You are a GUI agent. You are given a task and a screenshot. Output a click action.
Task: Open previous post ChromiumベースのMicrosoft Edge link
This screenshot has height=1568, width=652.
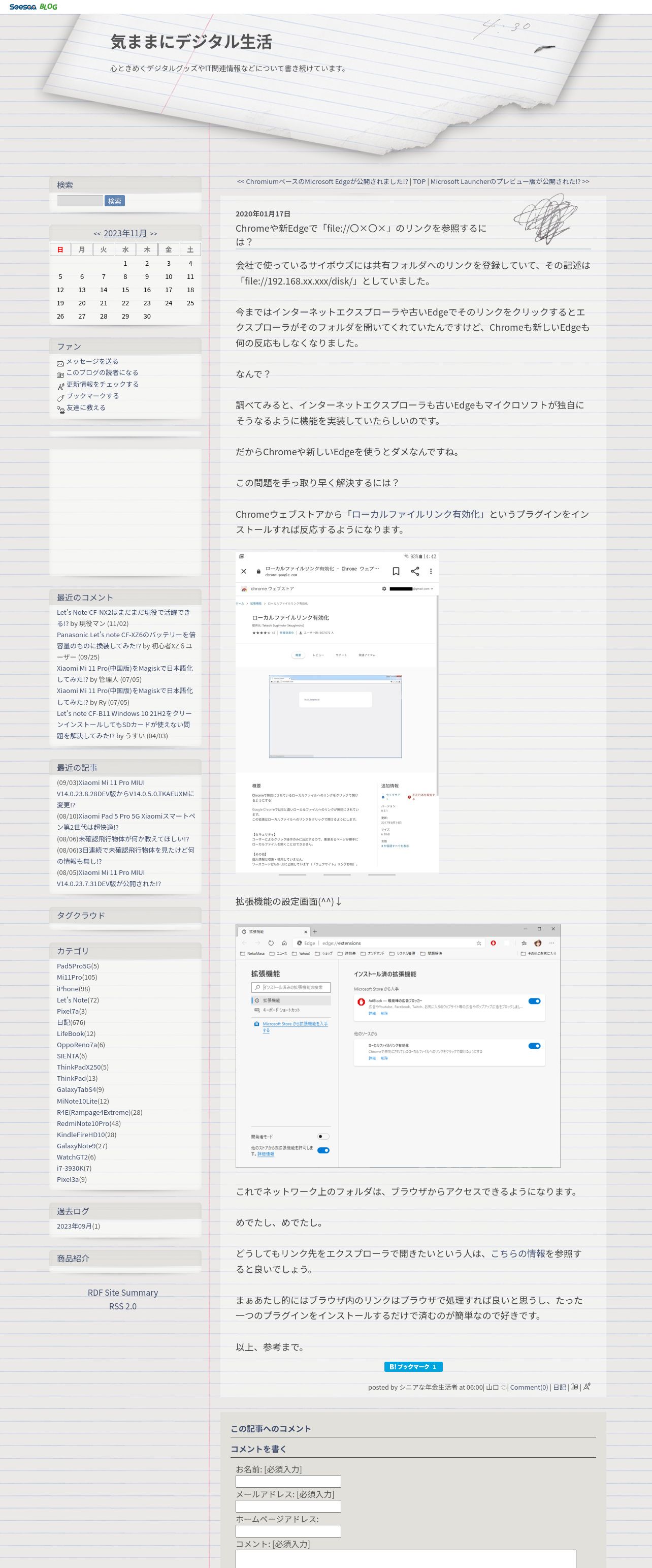click(322, 181)
